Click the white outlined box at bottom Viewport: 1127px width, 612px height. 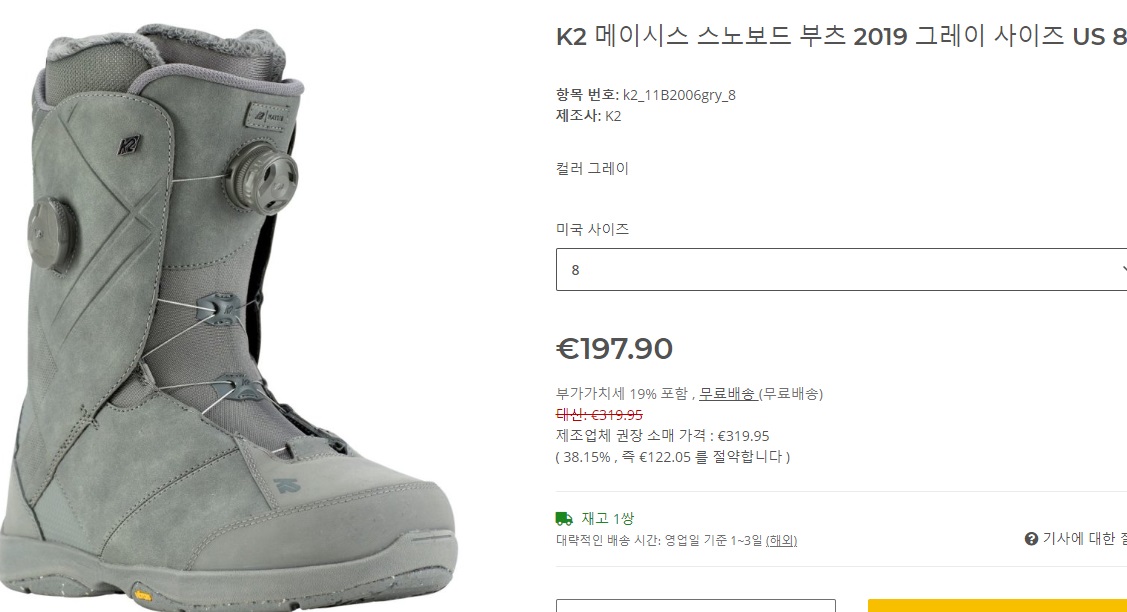pos(696,606)
